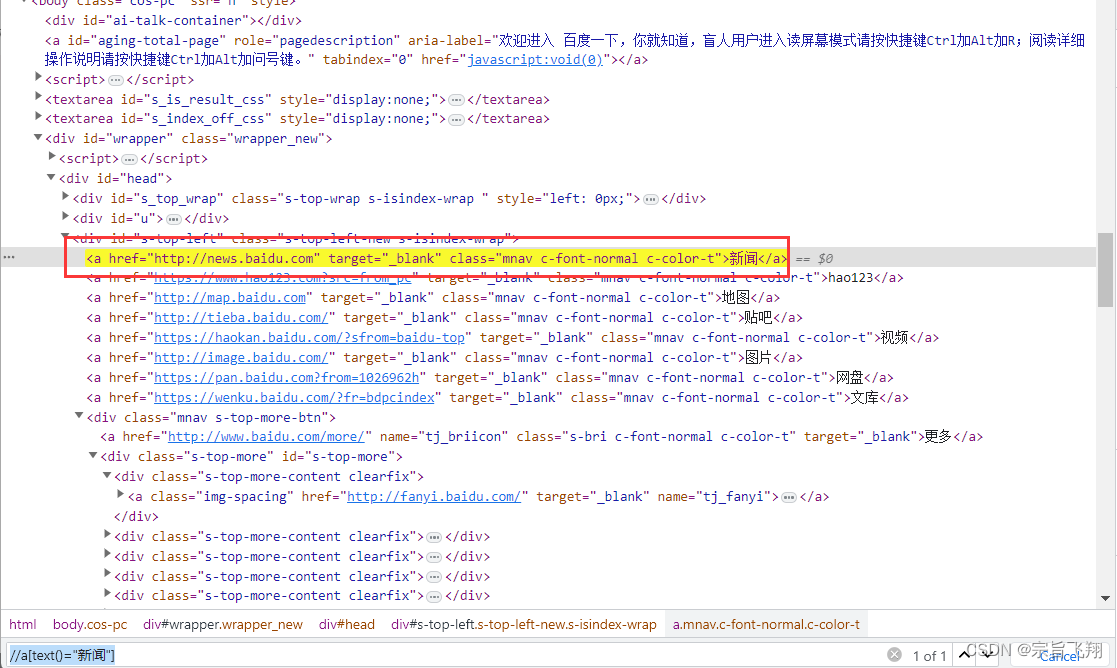
Task: Select the ai-talk-container div row
Action: [x=173, y=21]
